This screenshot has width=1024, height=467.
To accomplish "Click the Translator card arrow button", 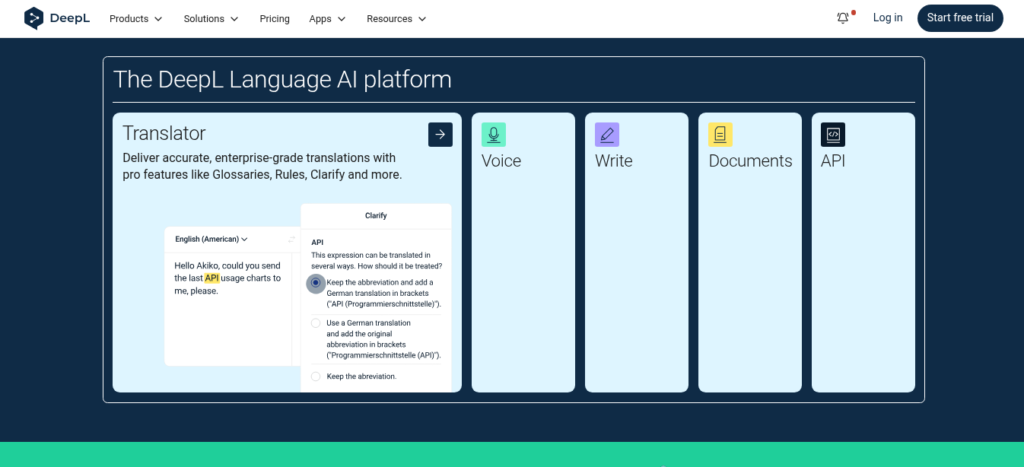I will pyautogui.click(x=440, y=135).
